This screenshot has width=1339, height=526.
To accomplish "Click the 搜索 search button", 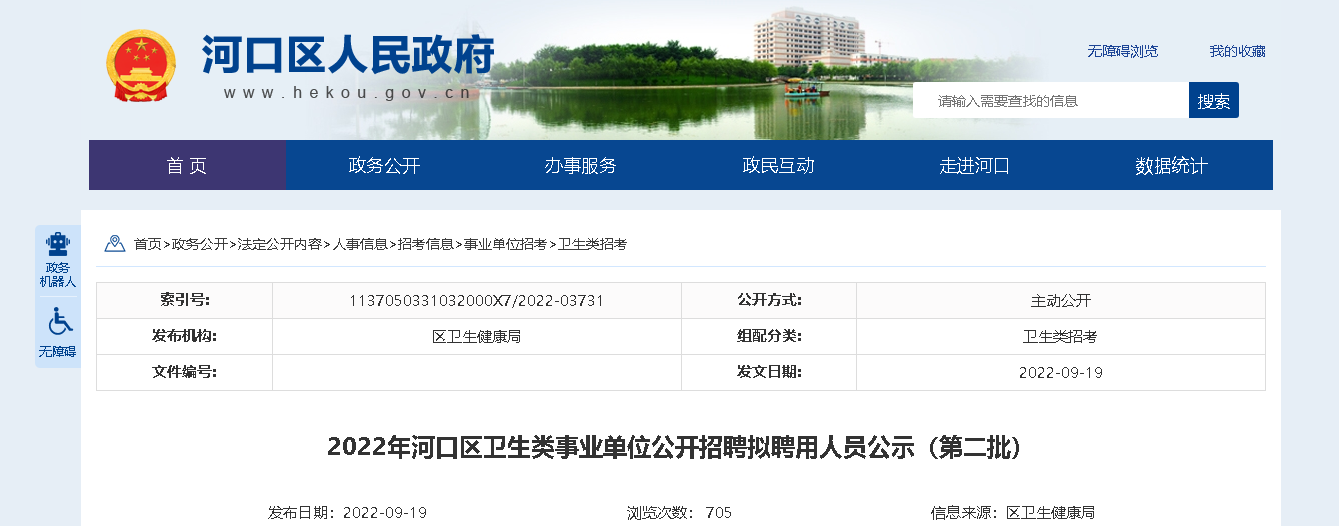I will [1213, 101].
